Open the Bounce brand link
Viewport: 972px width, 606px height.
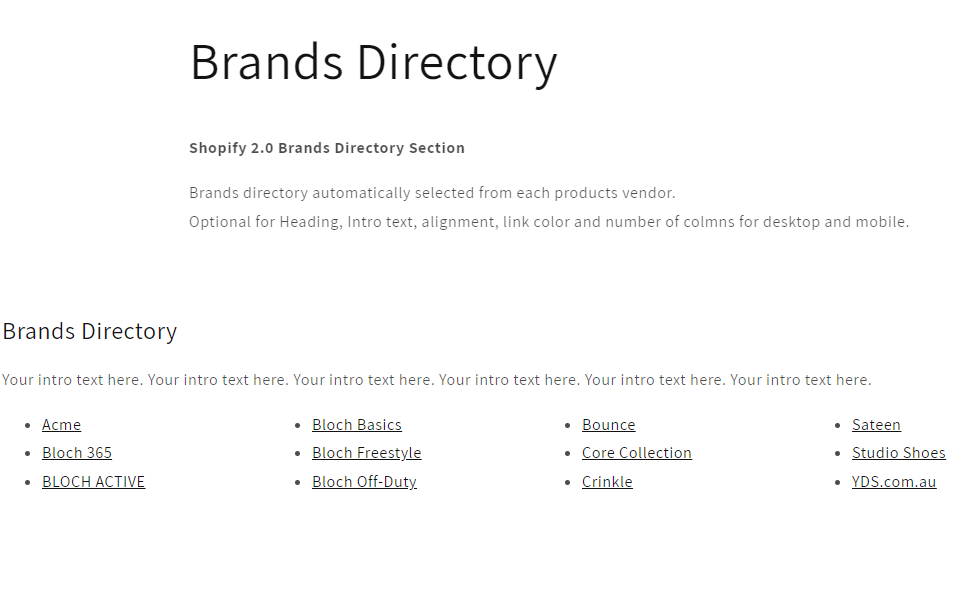(608, 425)
